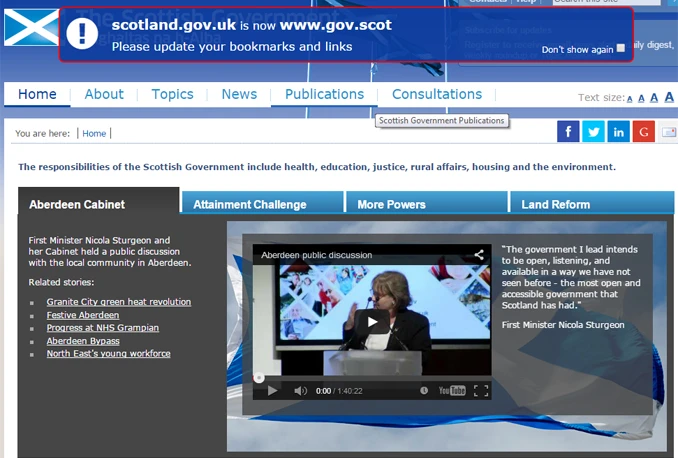Open the News navigation menu item
Viewport: 678px width, 458px height.
coord(239,94)
